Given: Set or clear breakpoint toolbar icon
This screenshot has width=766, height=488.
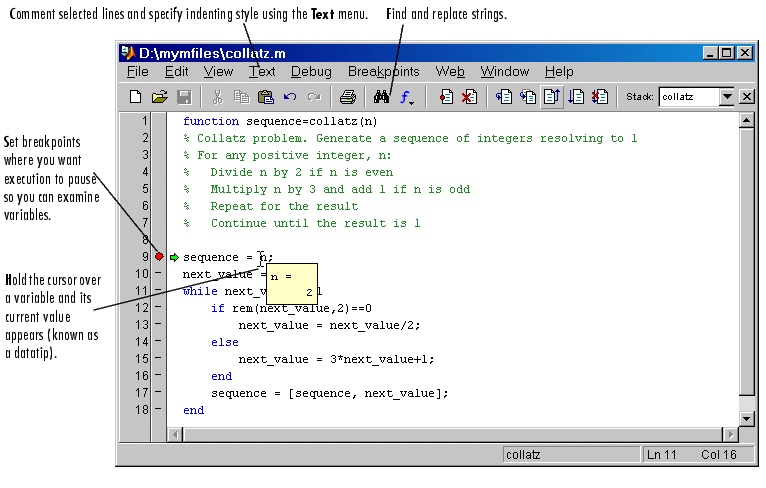Looking at the screenshot, I should tap(446, 97).
